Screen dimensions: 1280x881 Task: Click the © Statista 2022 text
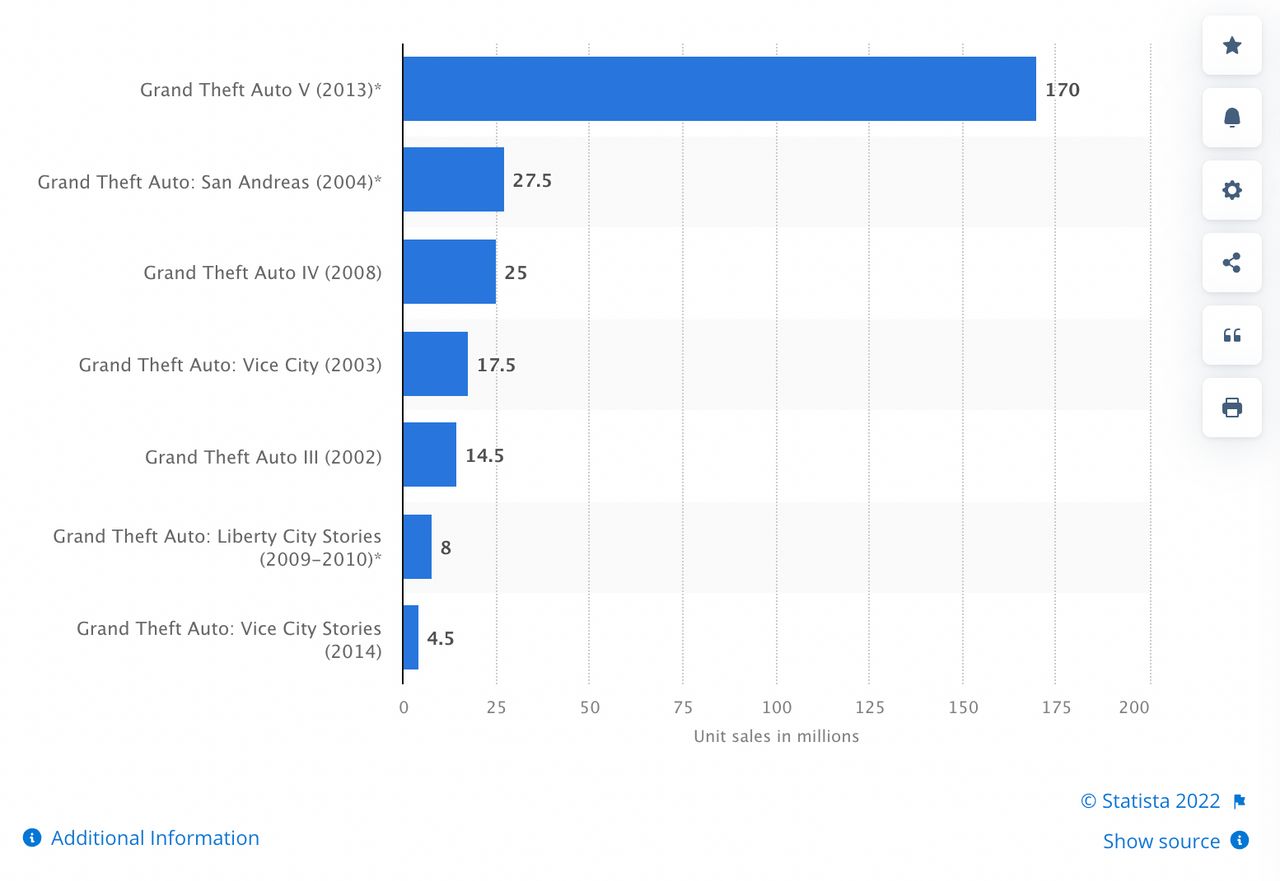tap(1150, 801)
